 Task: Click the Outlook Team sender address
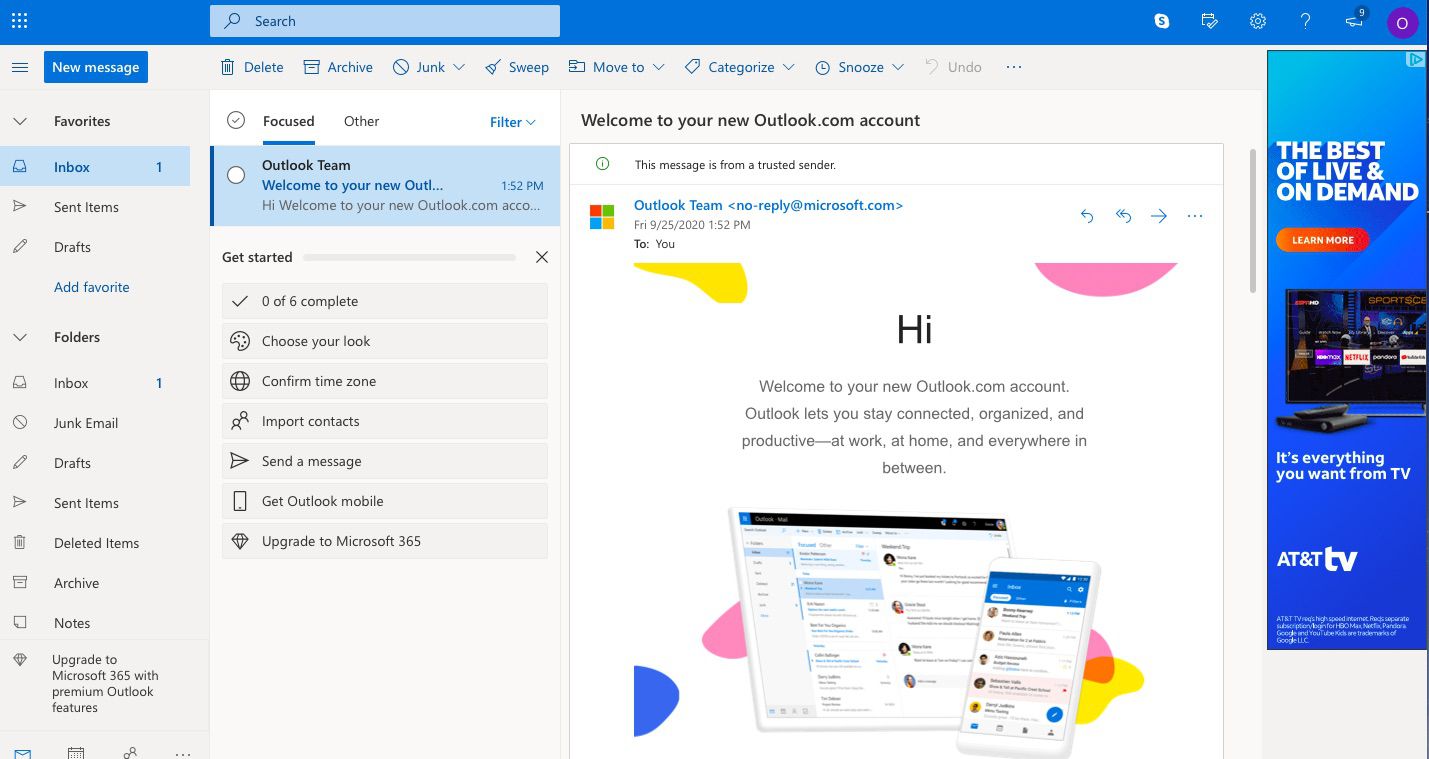pyautogui.click(x=768, y=205)
